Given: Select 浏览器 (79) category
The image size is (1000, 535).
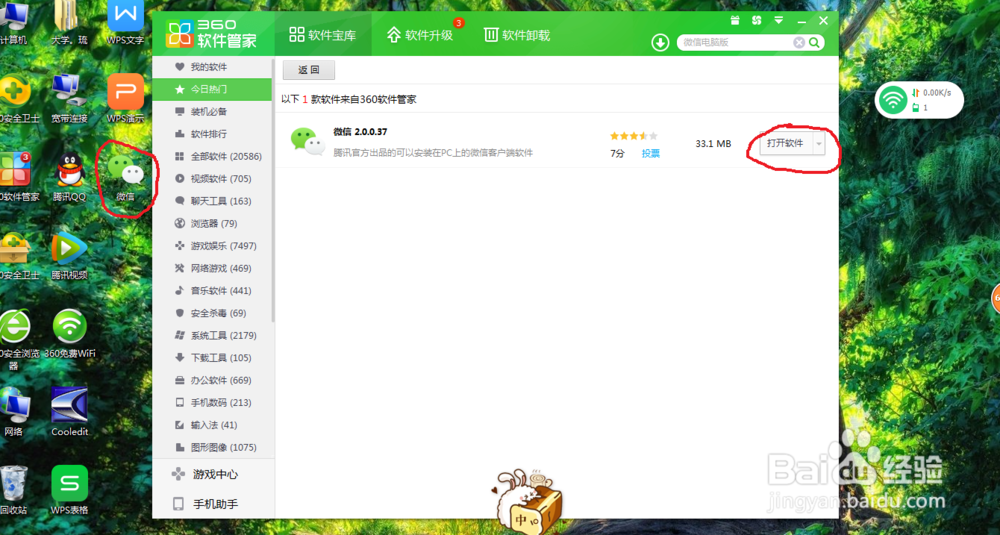Looking at the screenshot, I should tap(212, 223).
